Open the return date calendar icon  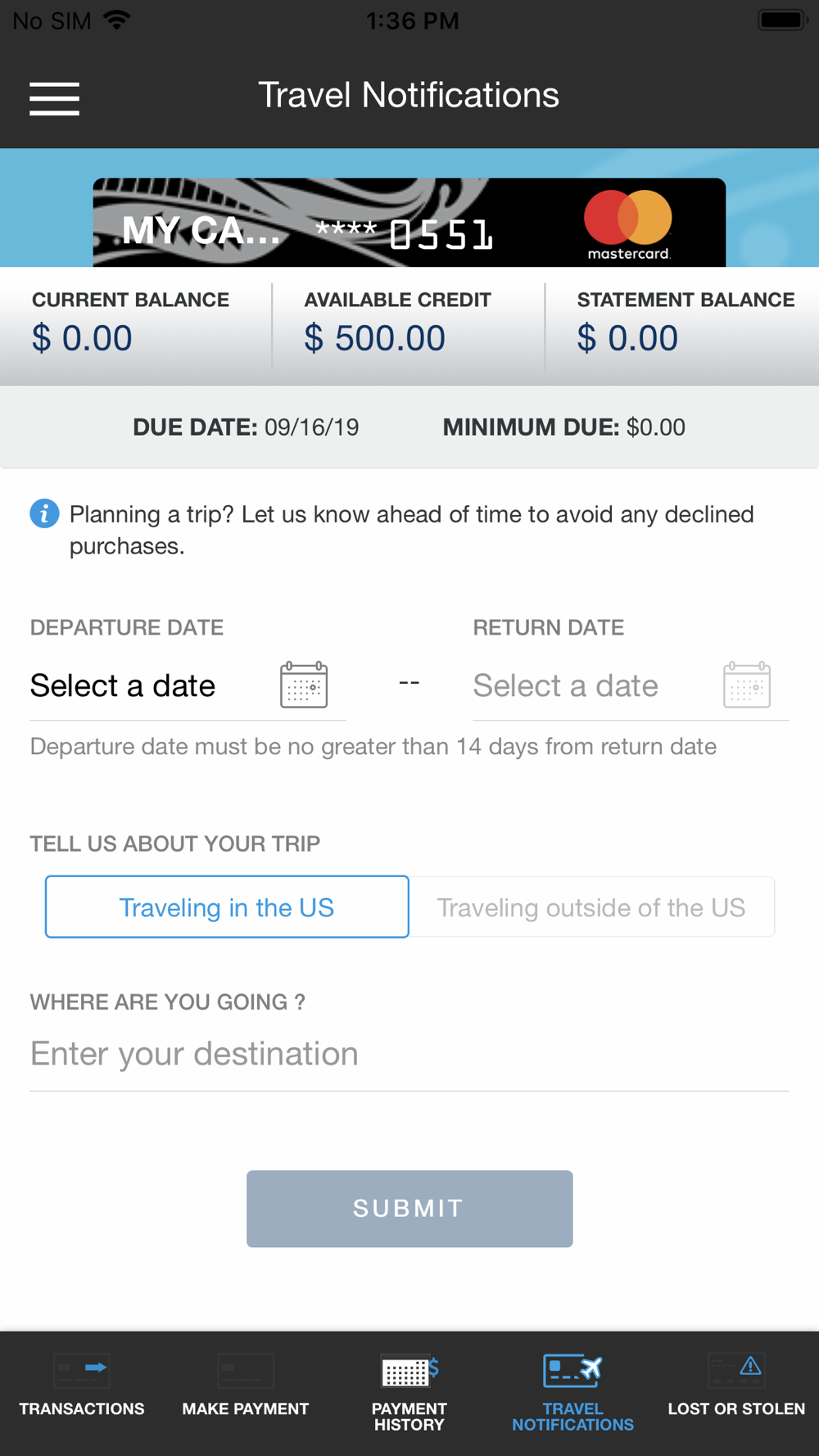pyautogui.click(x=746, y=685)
